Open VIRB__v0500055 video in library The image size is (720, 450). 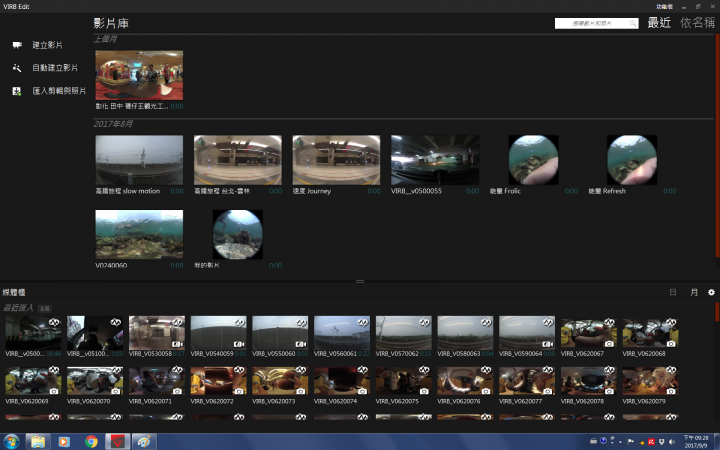(x=435, y=160)
